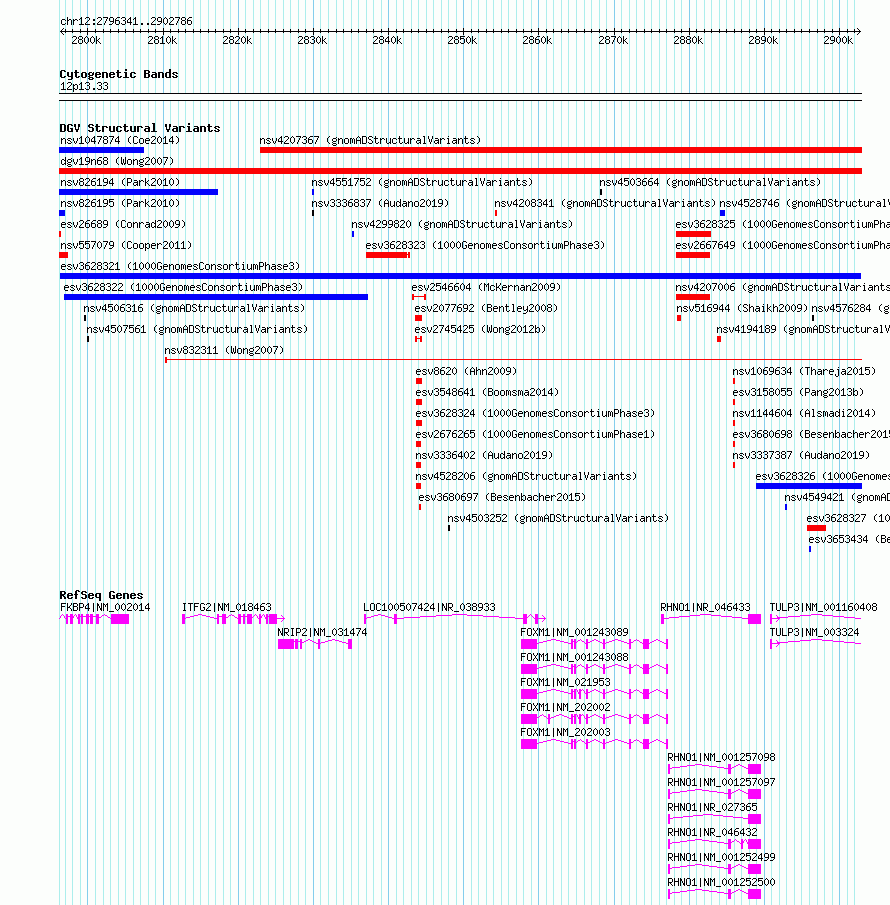Click esv2745425 (Wong2012b) label

(x=480, y=329)
